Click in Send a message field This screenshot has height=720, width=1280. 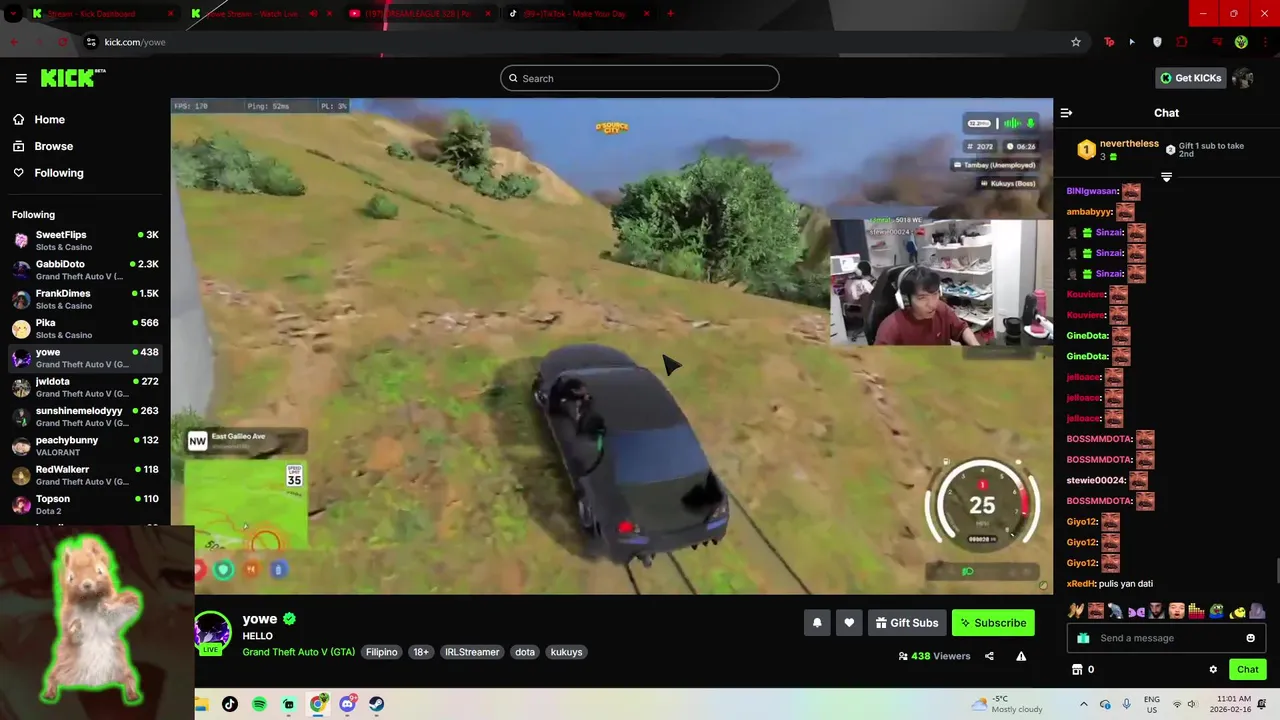coord(1167,638)
